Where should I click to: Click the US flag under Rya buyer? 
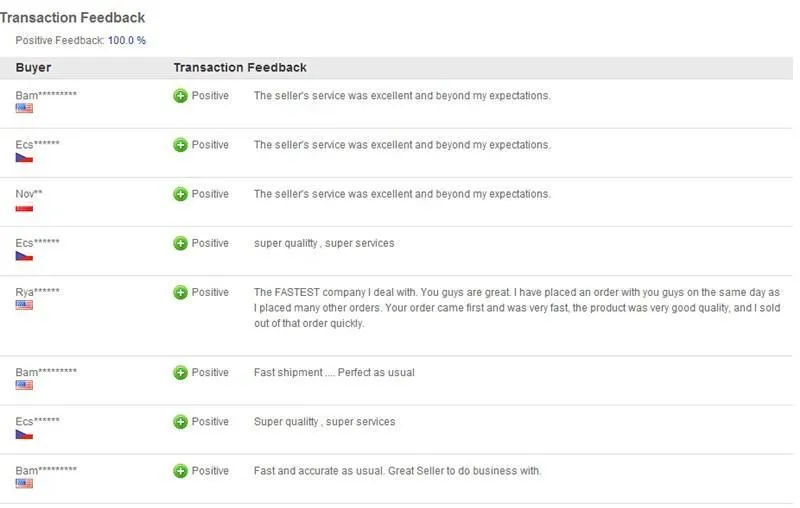tap(24, 305)
